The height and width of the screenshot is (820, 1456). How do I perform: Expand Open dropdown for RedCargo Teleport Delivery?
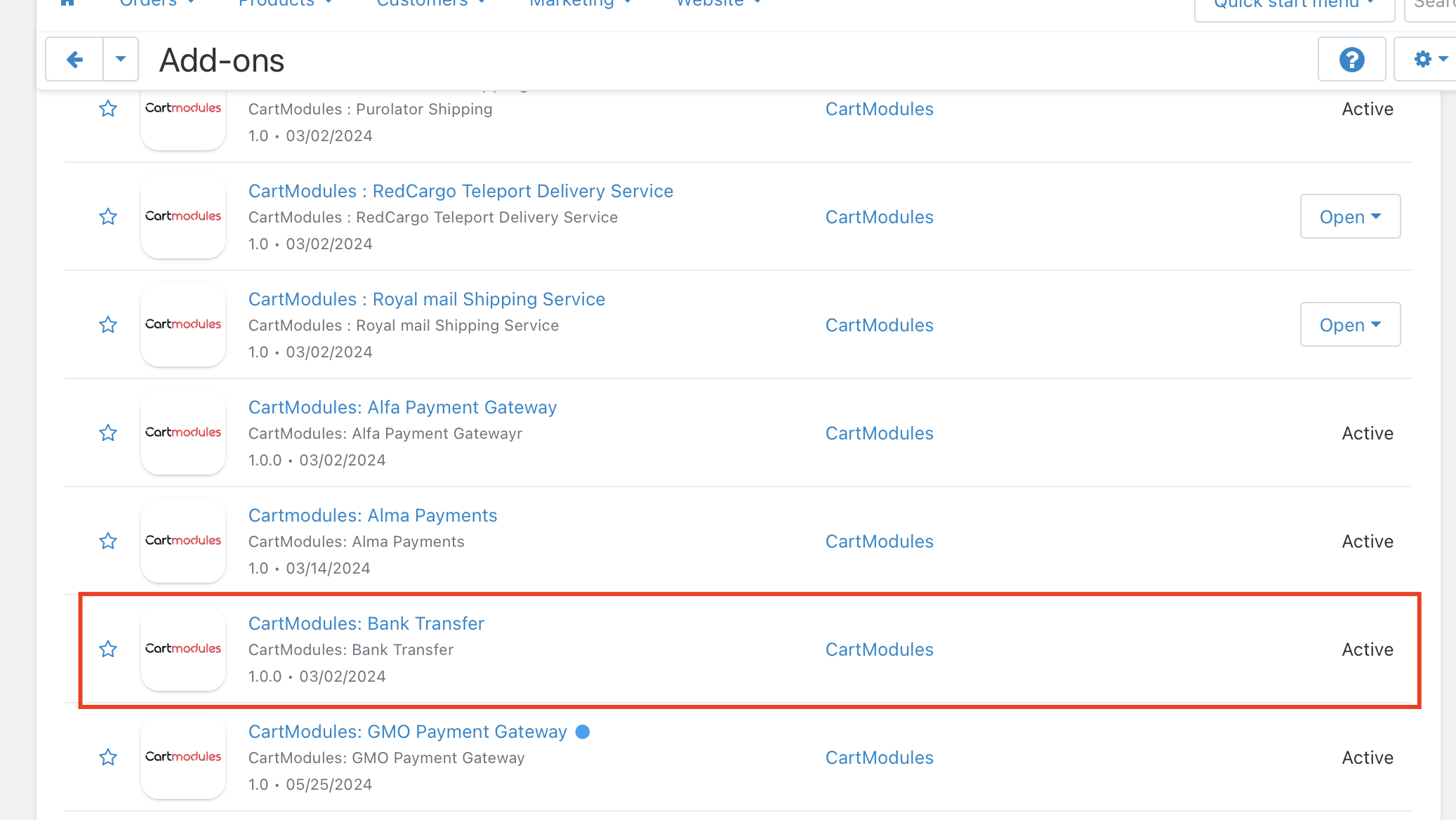[x=1350, y=216]
